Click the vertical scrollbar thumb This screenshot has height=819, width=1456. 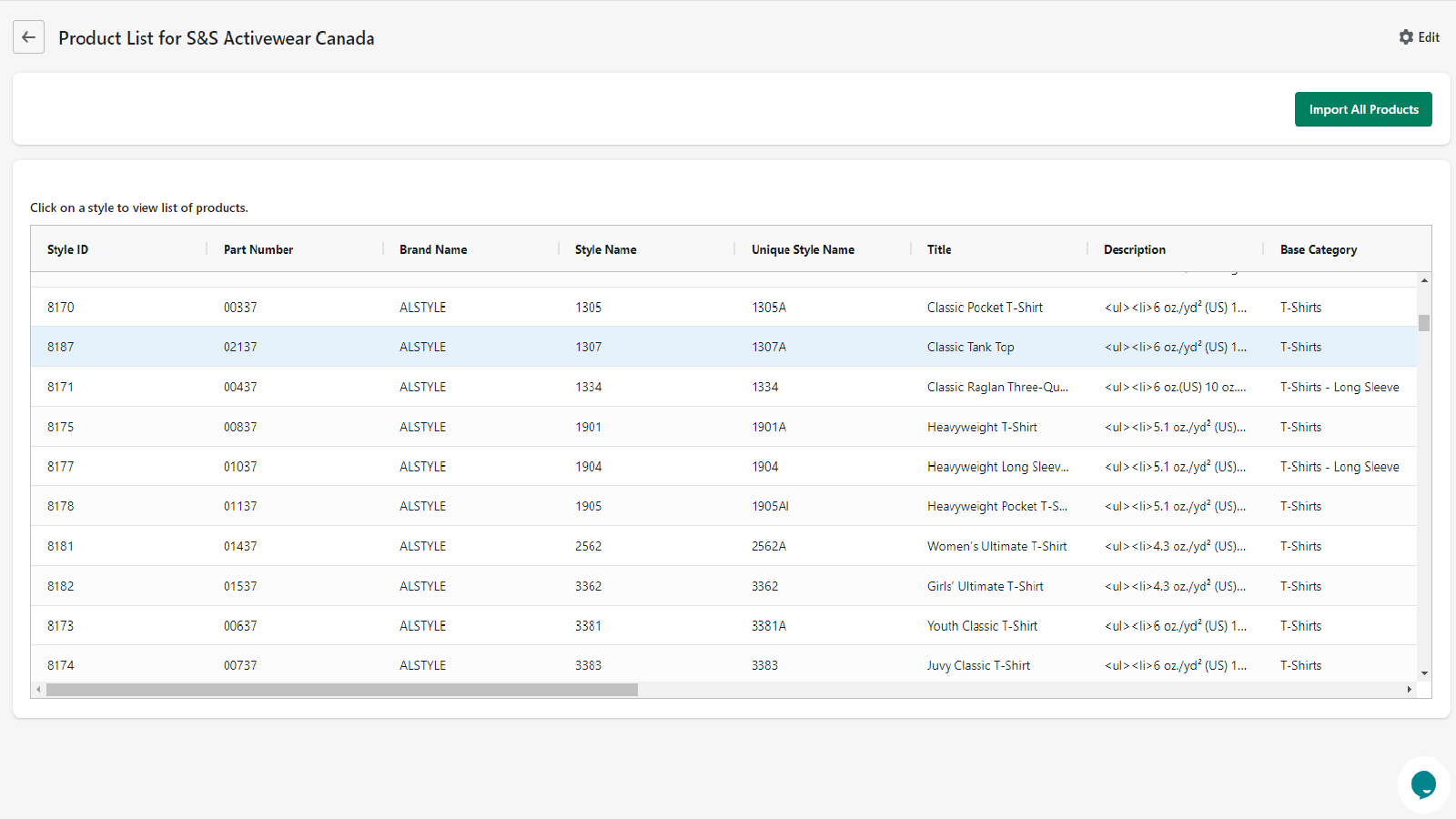coord(1424,323)
